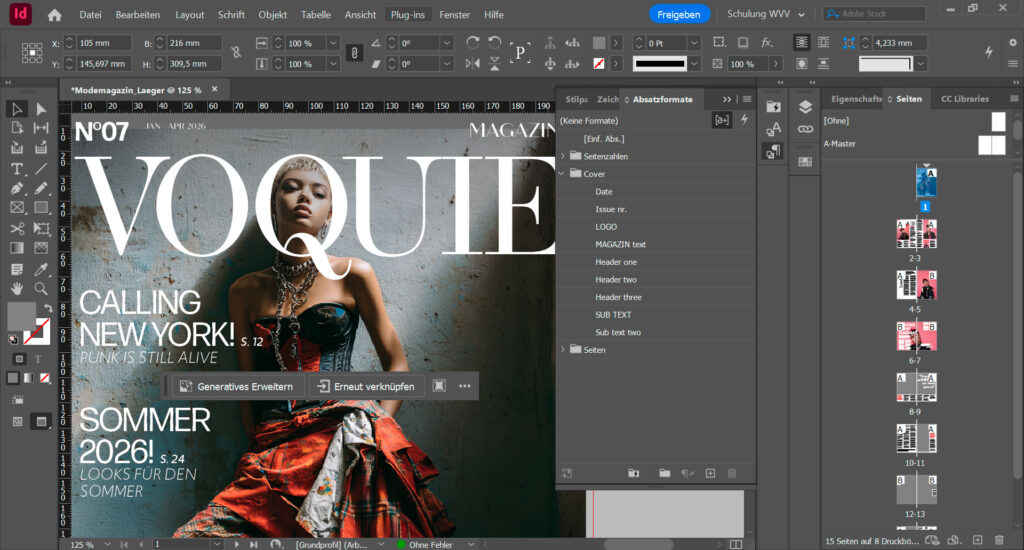Click the fill gray swatch in control bar
Image resolution: width=1024 pixels, height=550 pixels.
[x=598, y=42]
